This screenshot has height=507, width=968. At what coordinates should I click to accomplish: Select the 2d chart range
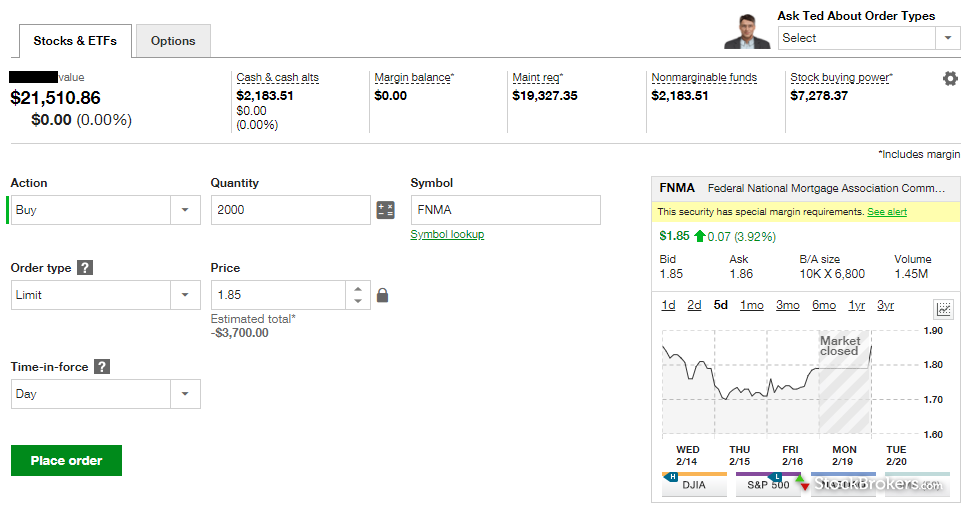(x=695, y=305)
